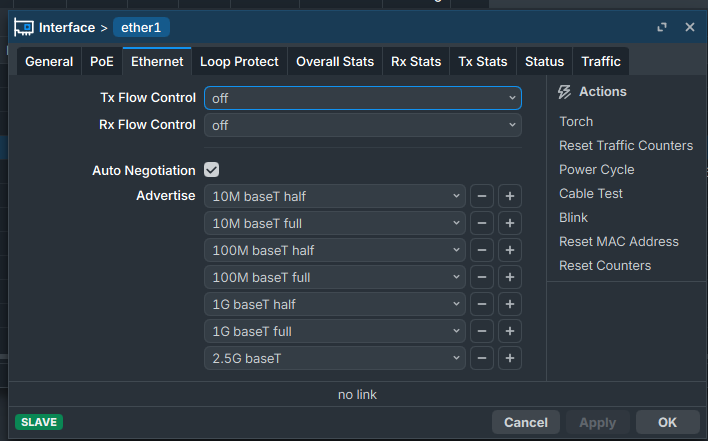Add entry after 10M baseT full row
Screen dimensions: 708x441
coord(509,223)
